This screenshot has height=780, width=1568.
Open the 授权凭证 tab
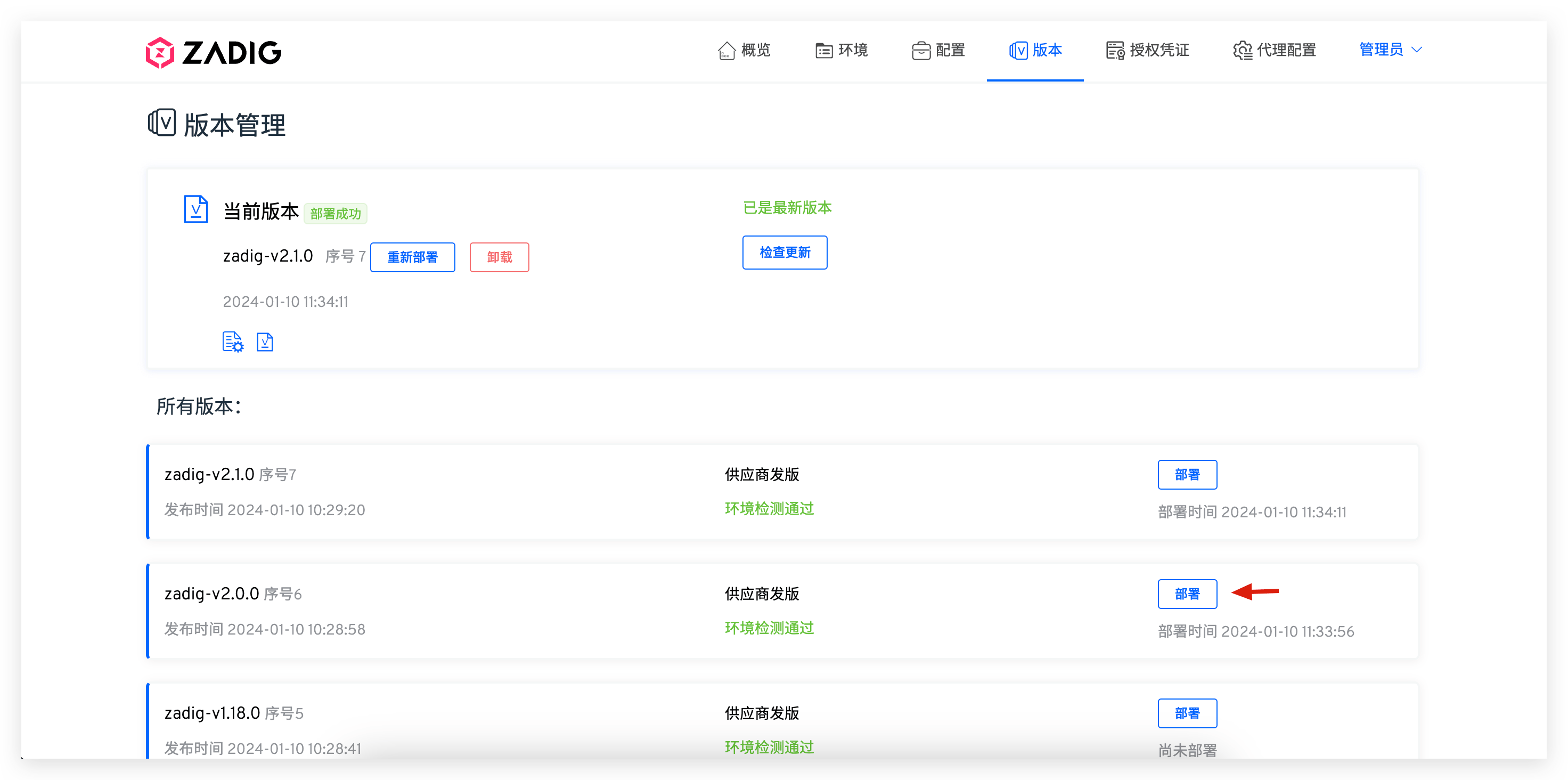(1158, 50)
